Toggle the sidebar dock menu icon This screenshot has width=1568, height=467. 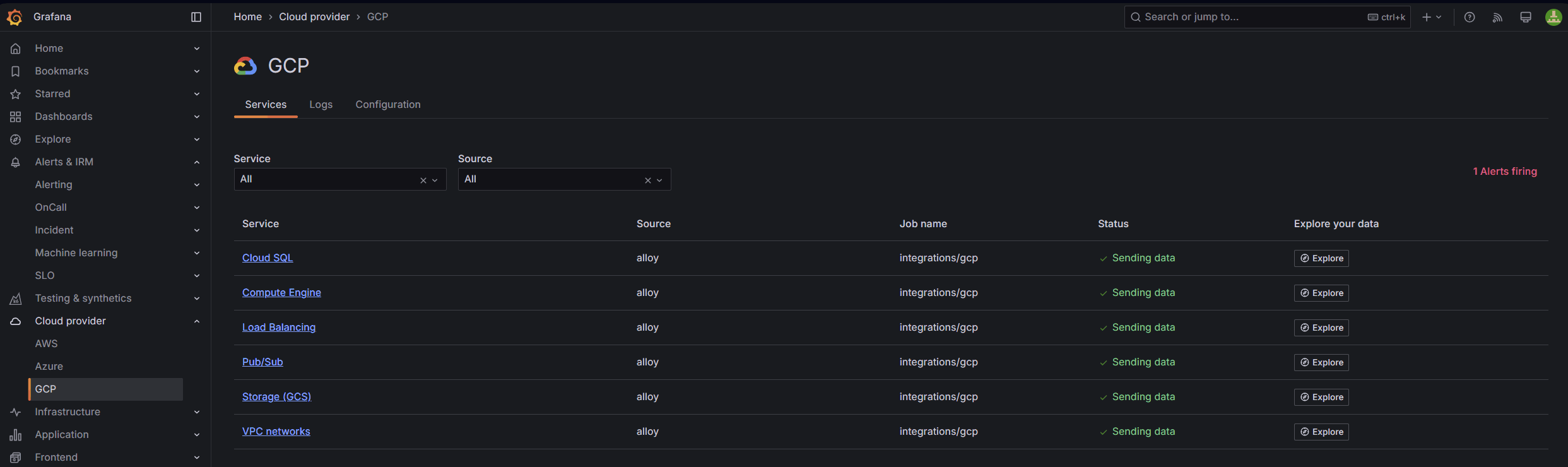tap(196, 17)
